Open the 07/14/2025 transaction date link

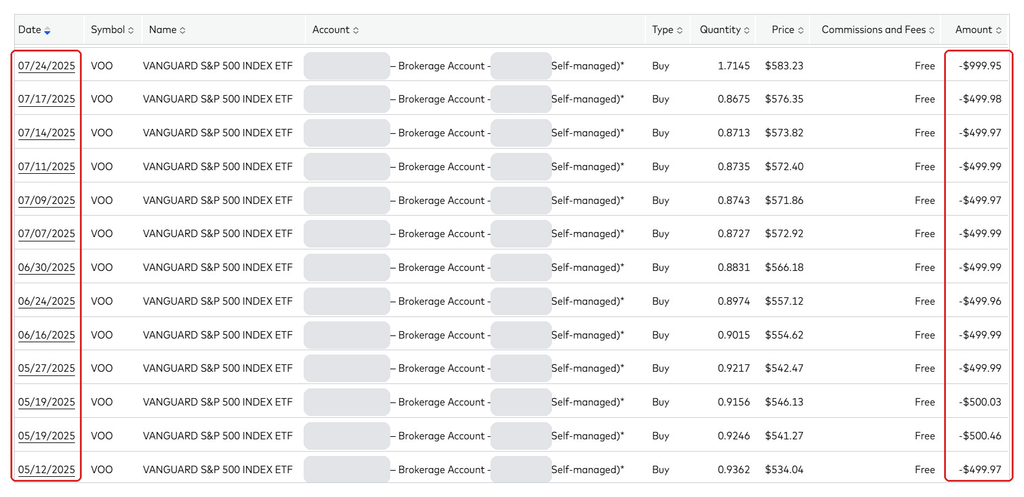46,133
